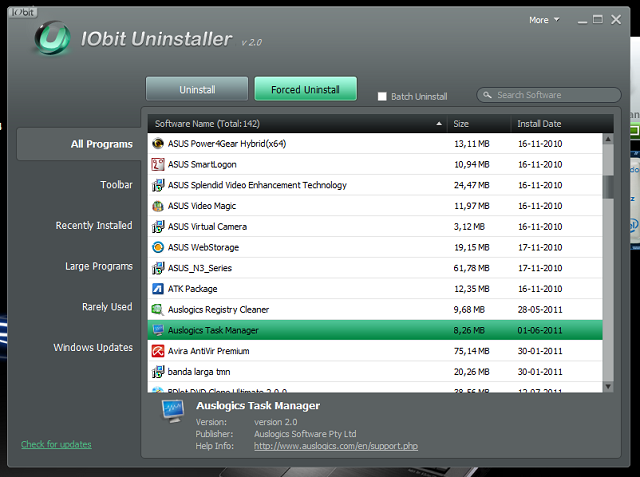
Task: Click Auslogics Task Manager title in details
Action: (258, 406)
